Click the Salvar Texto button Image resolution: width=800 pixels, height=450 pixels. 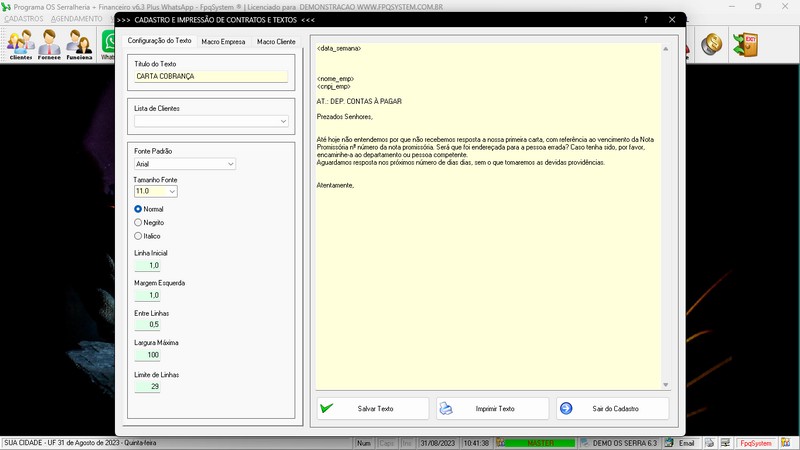tap(373, 409)
